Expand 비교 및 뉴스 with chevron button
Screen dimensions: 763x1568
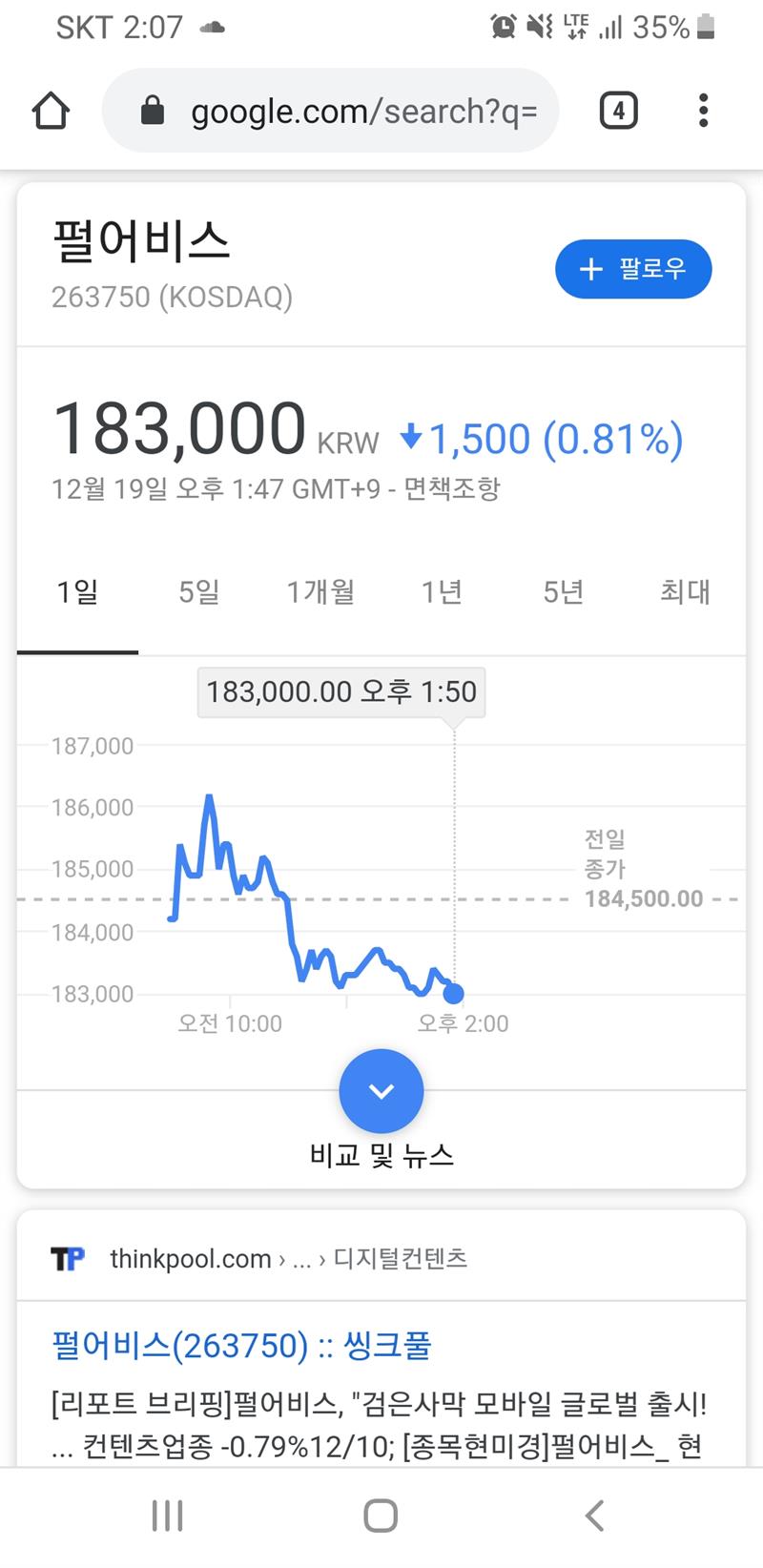381,1091
